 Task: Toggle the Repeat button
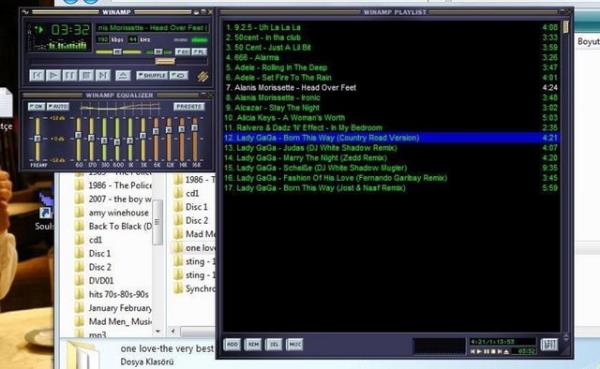(x=179, y=75)
